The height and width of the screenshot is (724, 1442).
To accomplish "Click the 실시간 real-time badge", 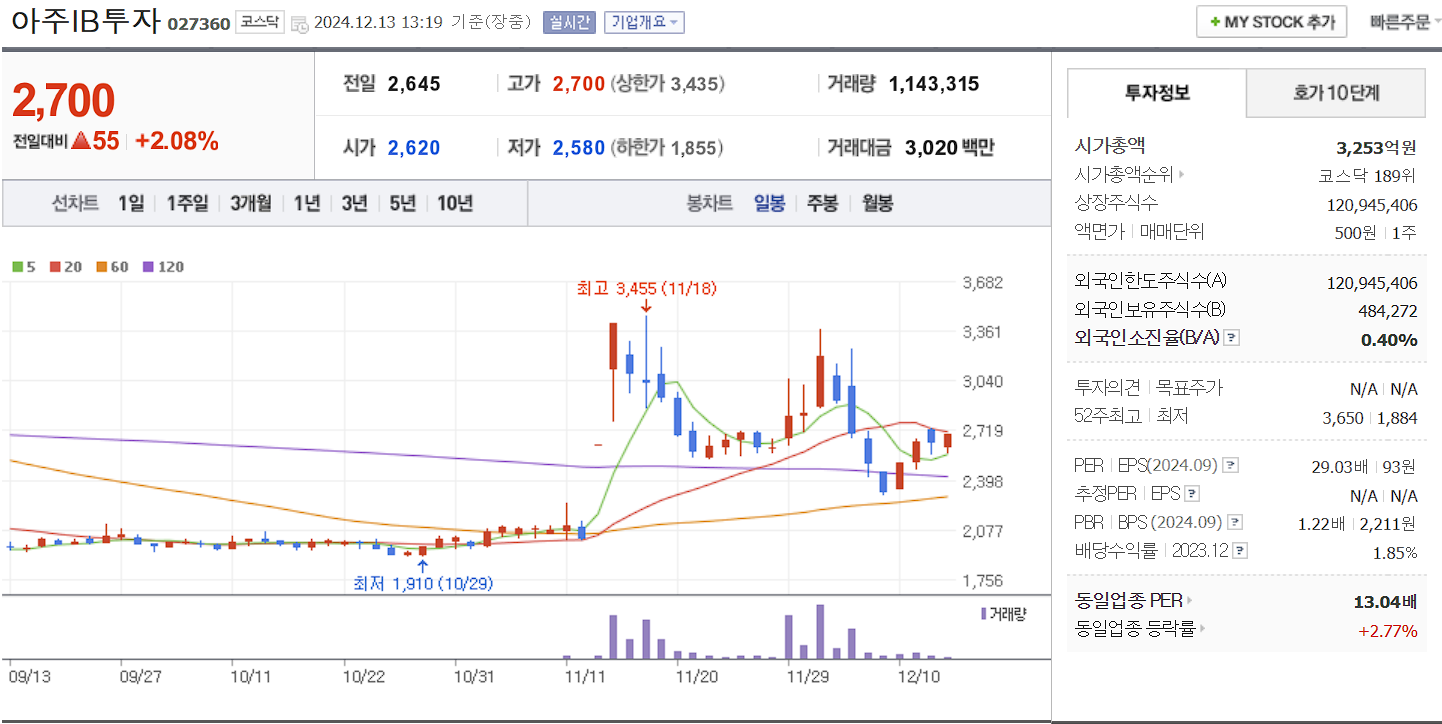I will coord(571,22).
